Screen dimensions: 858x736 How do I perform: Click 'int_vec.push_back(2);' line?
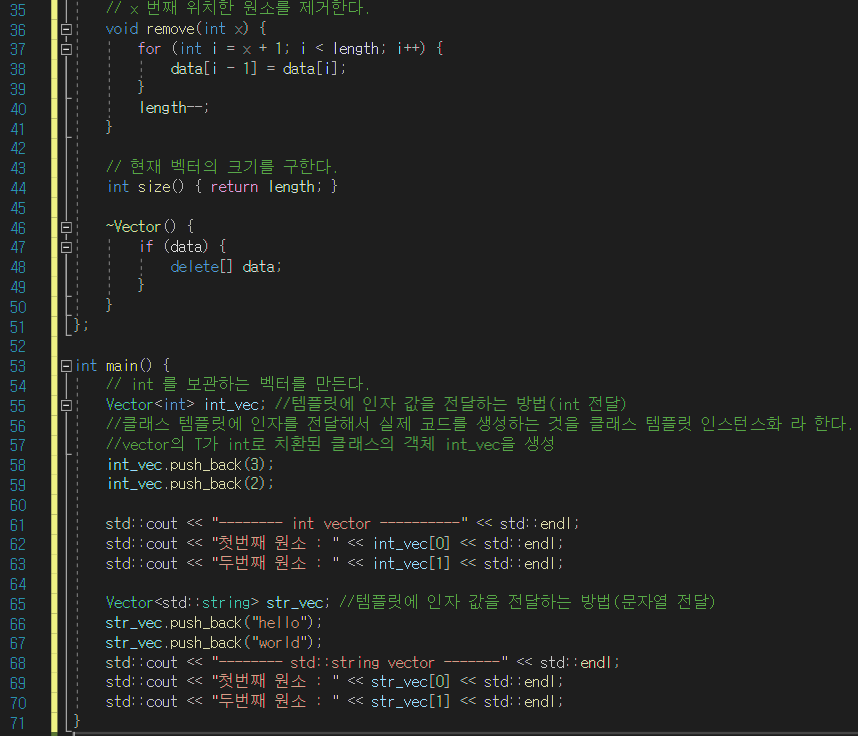coord(190,484)
